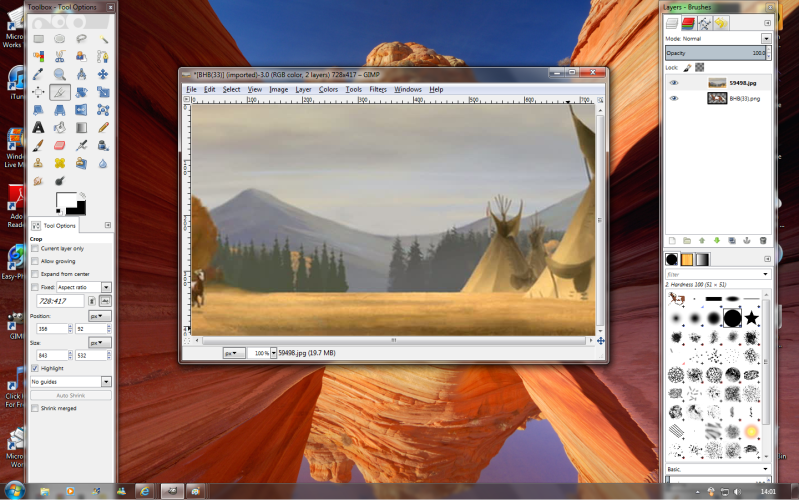Select the Airbrush tool
Image resolution: width=799 pixels, height=504 pixels.
(x=81, y=146)
